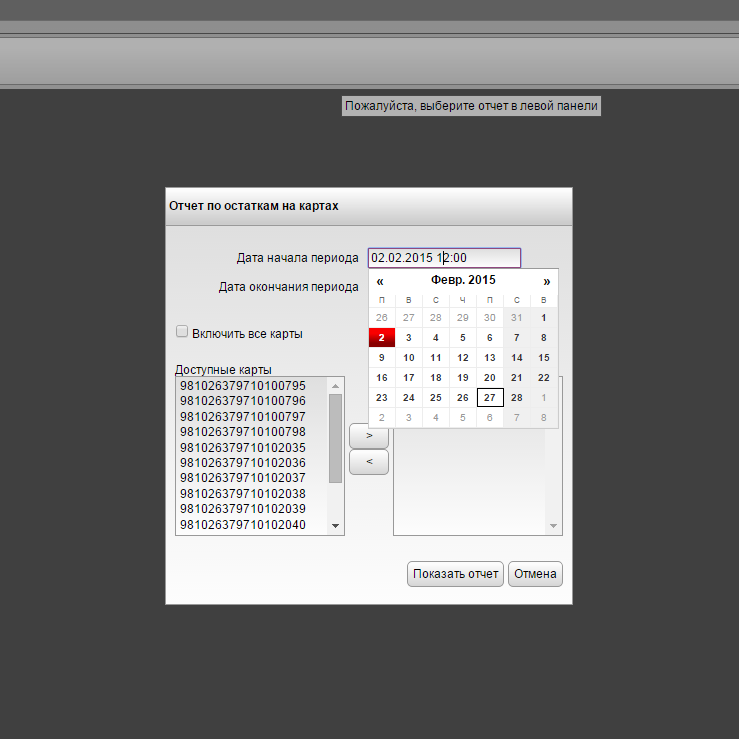Pick February 27 in the calendar
Screen dimensions: 739x739
(490, 397)
